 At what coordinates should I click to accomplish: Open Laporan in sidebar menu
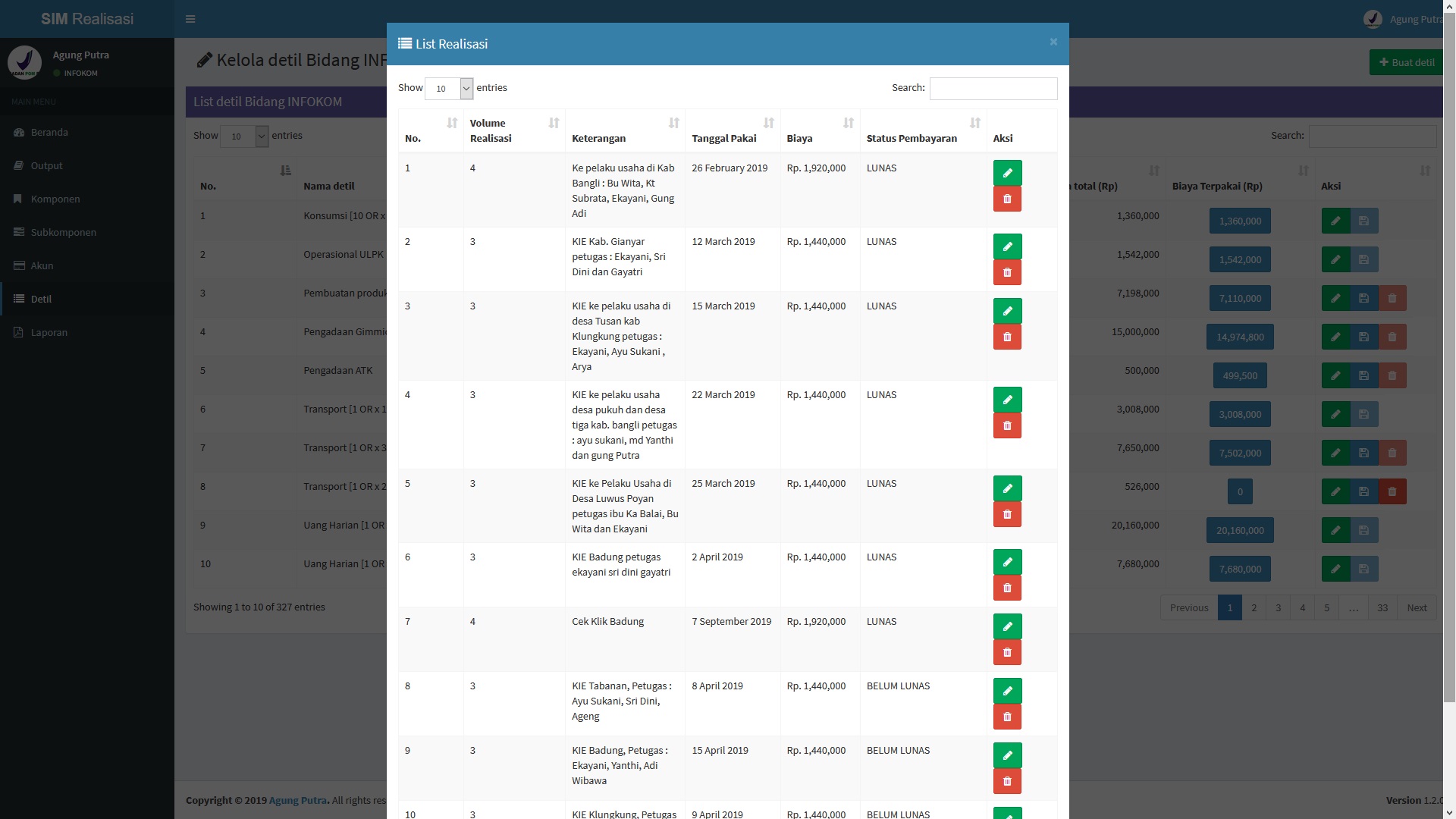49,332
